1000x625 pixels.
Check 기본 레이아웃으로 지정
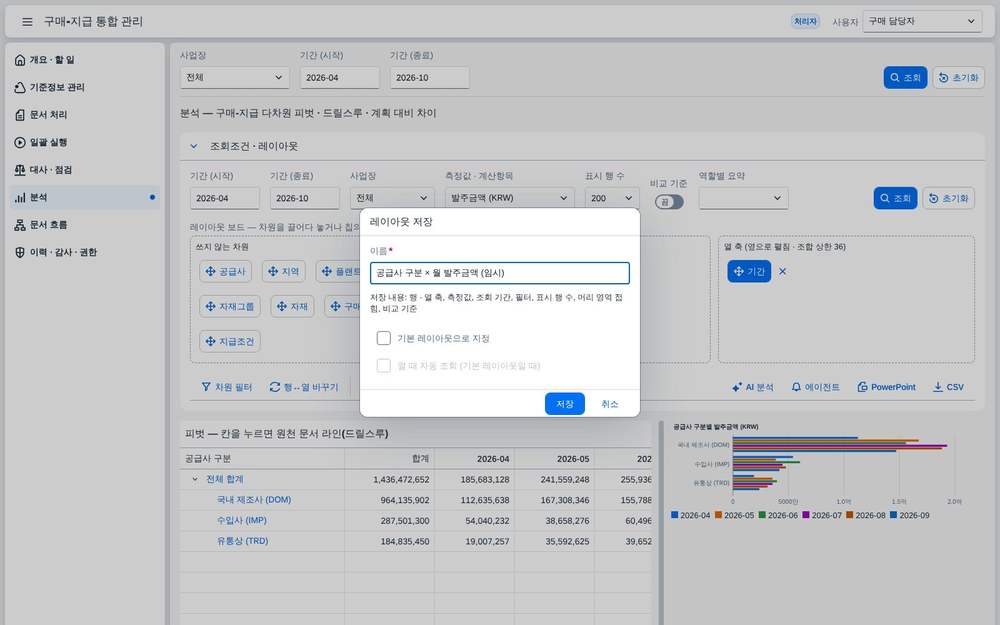click(383, 338)
